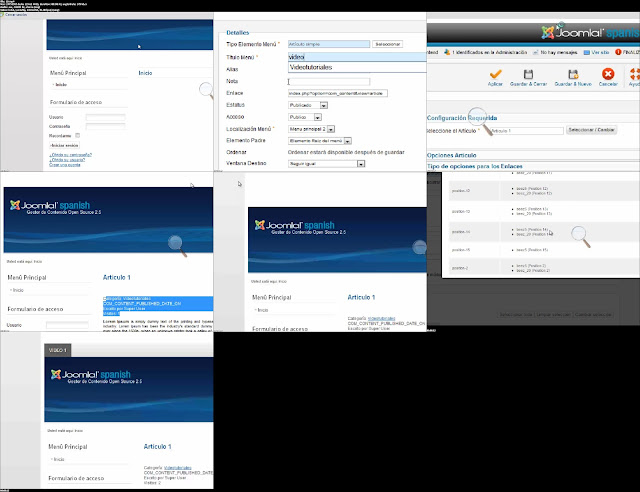The image size is (640, 492).
Task: Click the No hay mensajes icon
Action: tap(535, 52)
